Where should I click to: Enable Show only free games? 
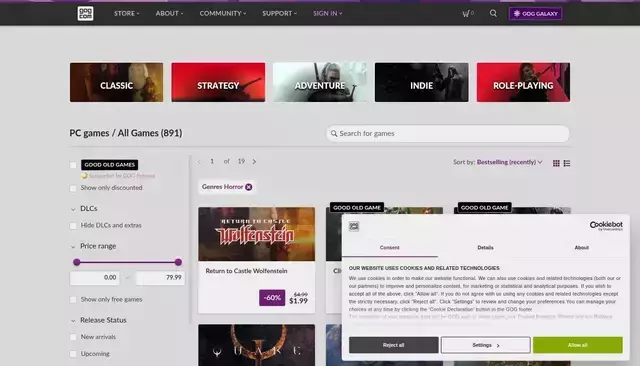[73, 300]
